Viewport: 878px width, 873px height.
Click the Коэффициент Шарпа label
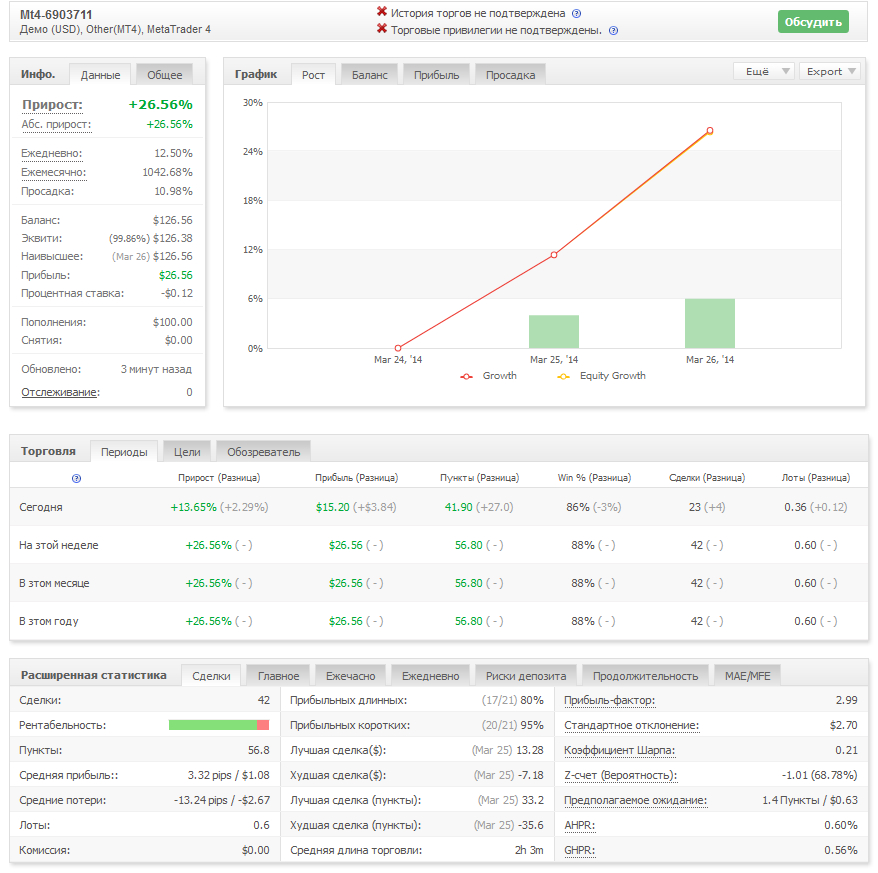pos(619,750)
